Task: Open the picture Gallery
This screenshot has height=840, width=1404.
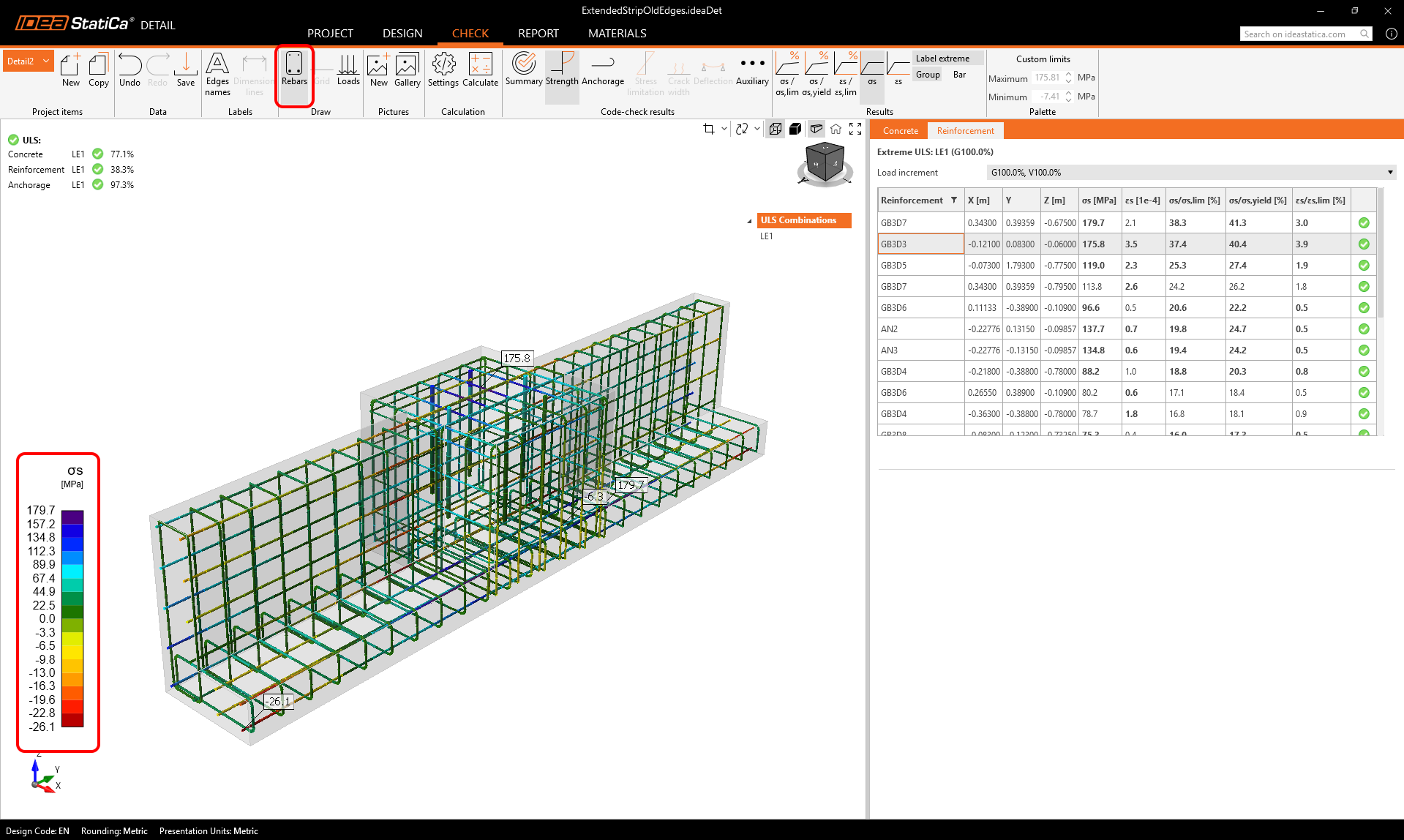Action: click(407, 70)
